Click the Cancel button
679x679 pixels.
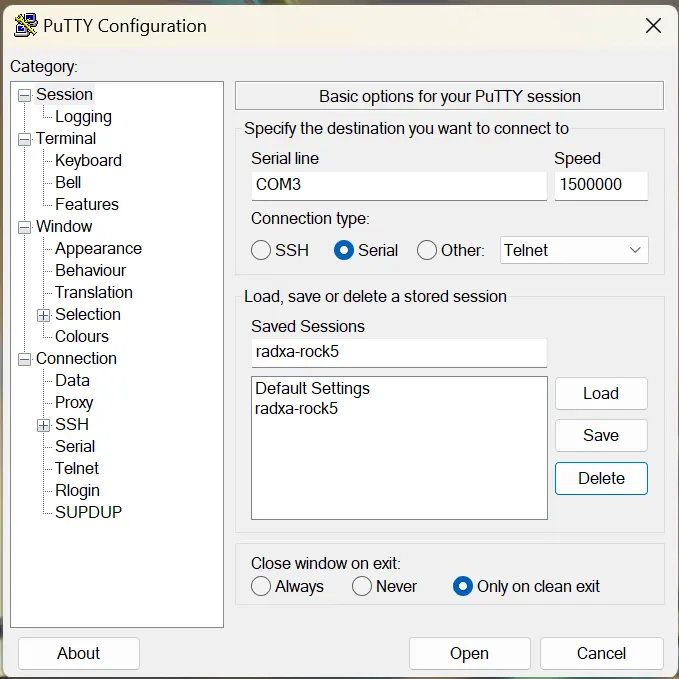[601, 653]
